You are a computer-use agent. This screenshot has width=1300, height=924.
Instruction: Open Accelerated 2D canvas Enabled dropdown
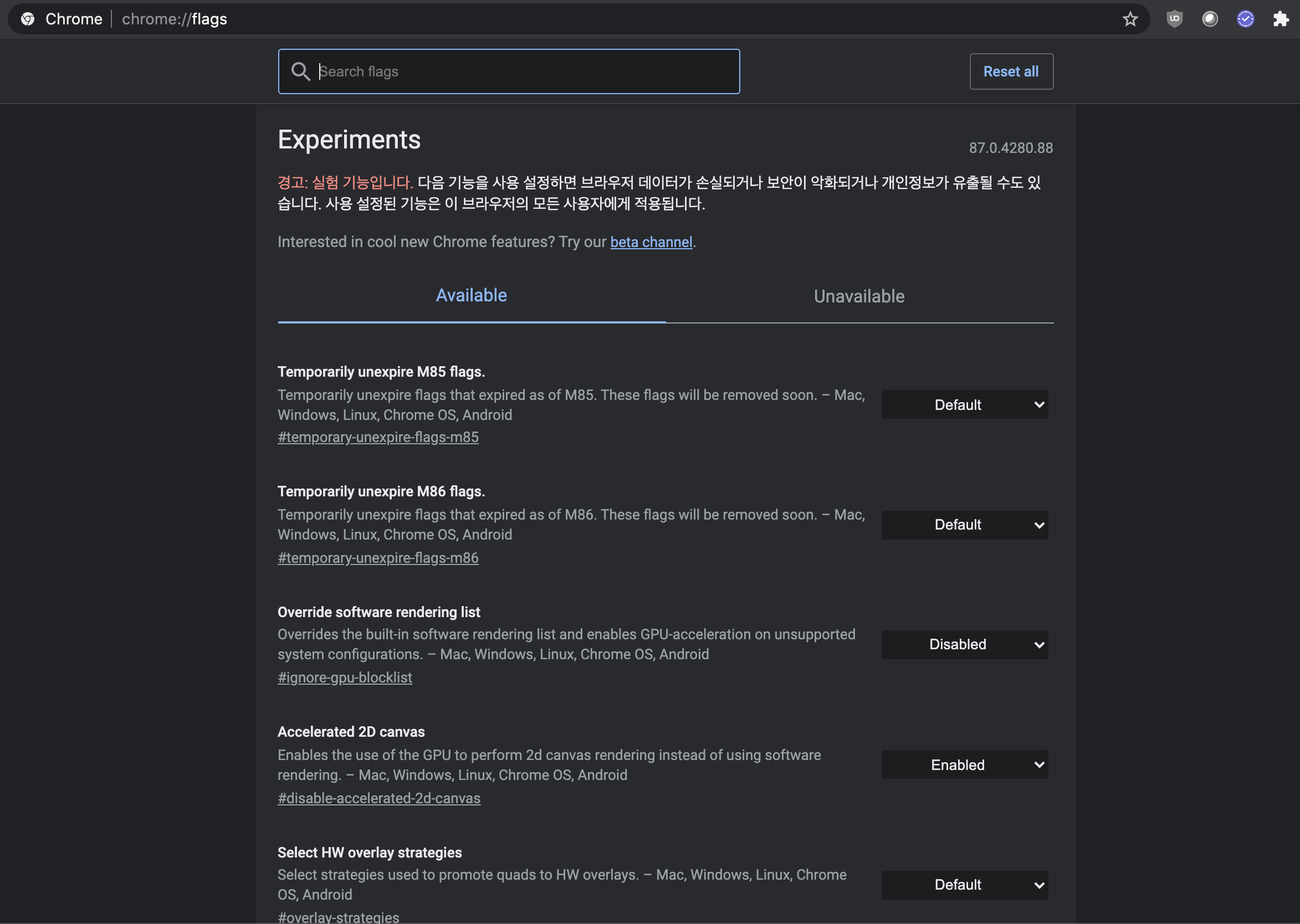965,764
